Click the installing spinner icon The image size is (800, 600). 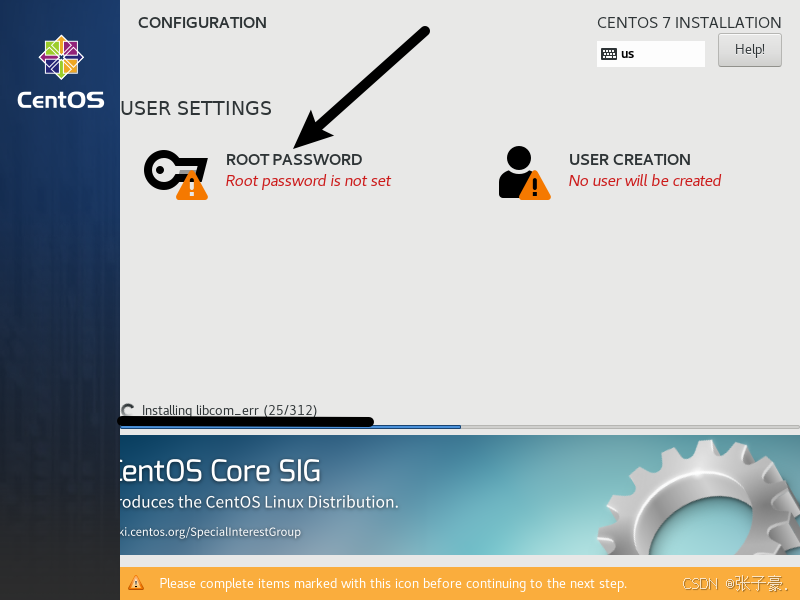click(128, 410)
